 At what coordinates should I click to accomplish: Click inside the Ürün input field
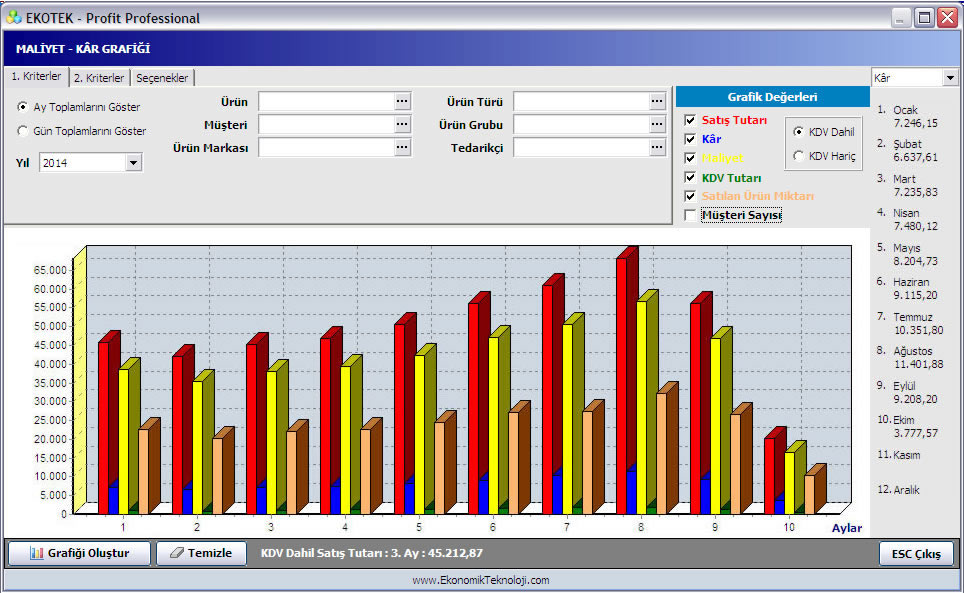coord(327,101)
